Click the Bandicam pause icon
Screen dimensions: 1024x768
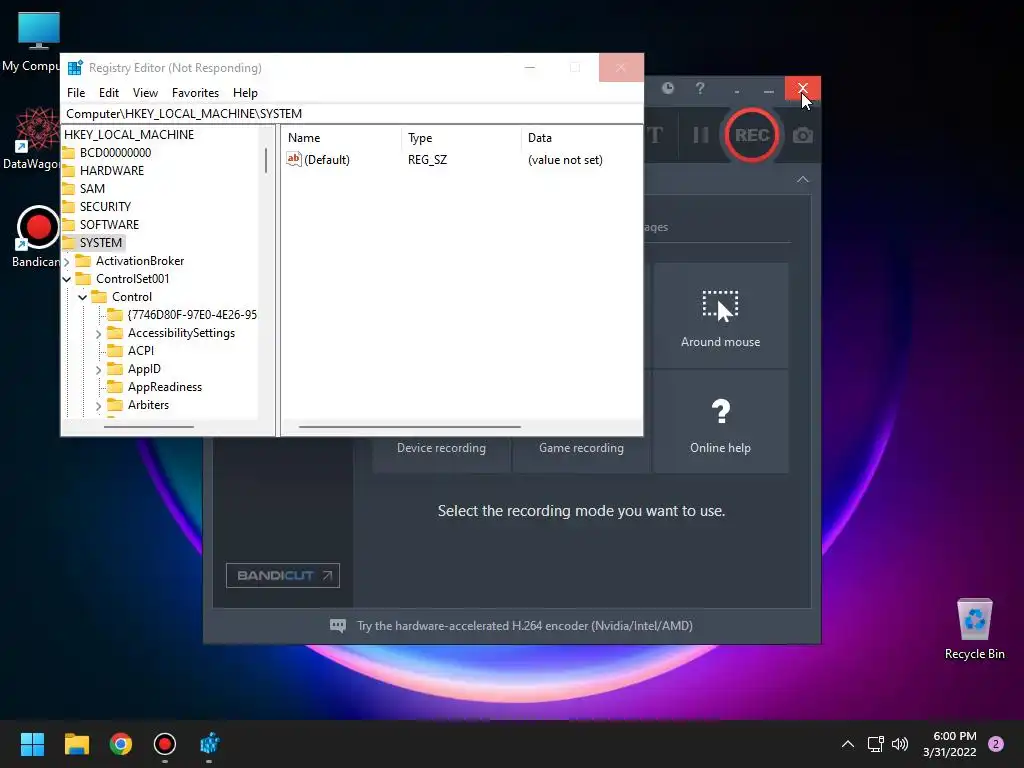tap(701, 135)
